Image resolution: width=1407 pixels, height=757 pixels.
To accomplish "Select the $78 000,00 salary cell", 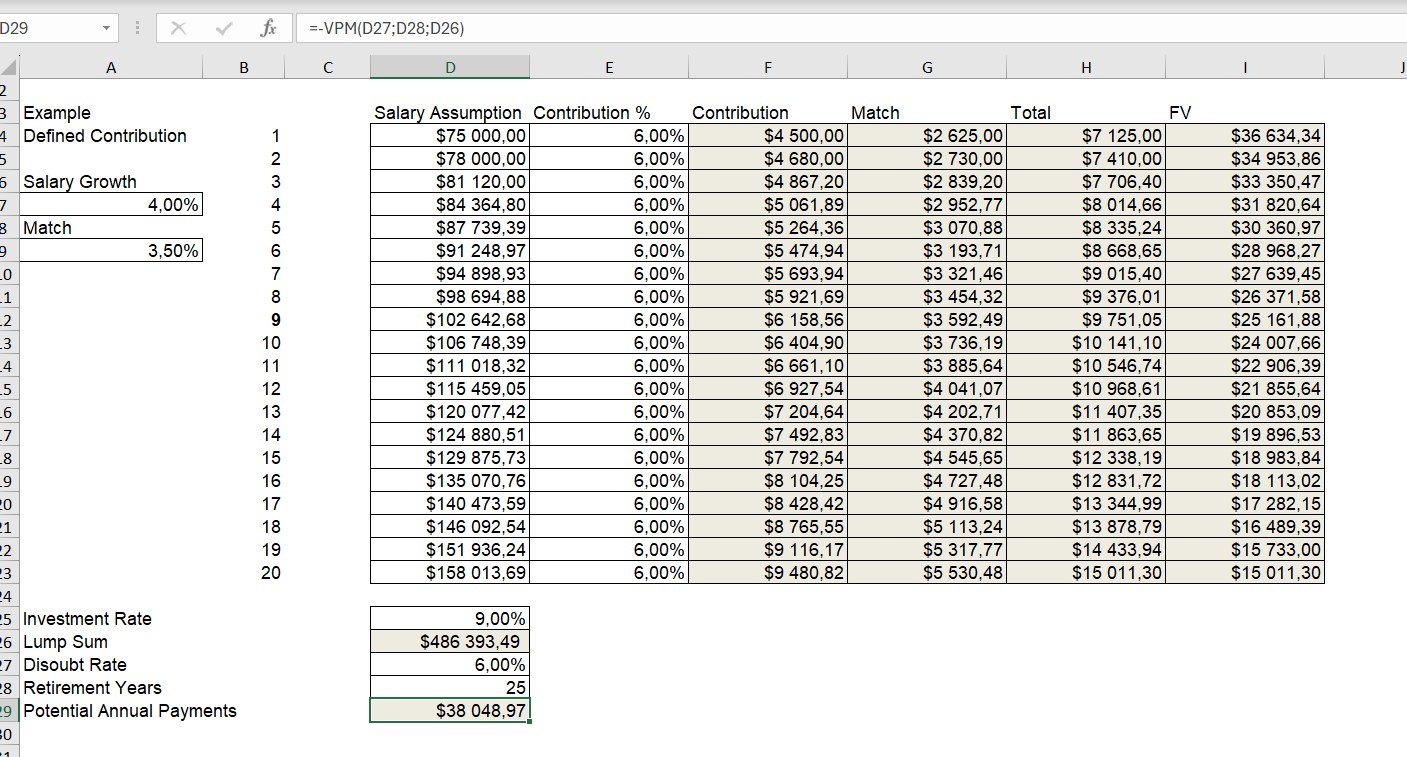I will 450,159.
